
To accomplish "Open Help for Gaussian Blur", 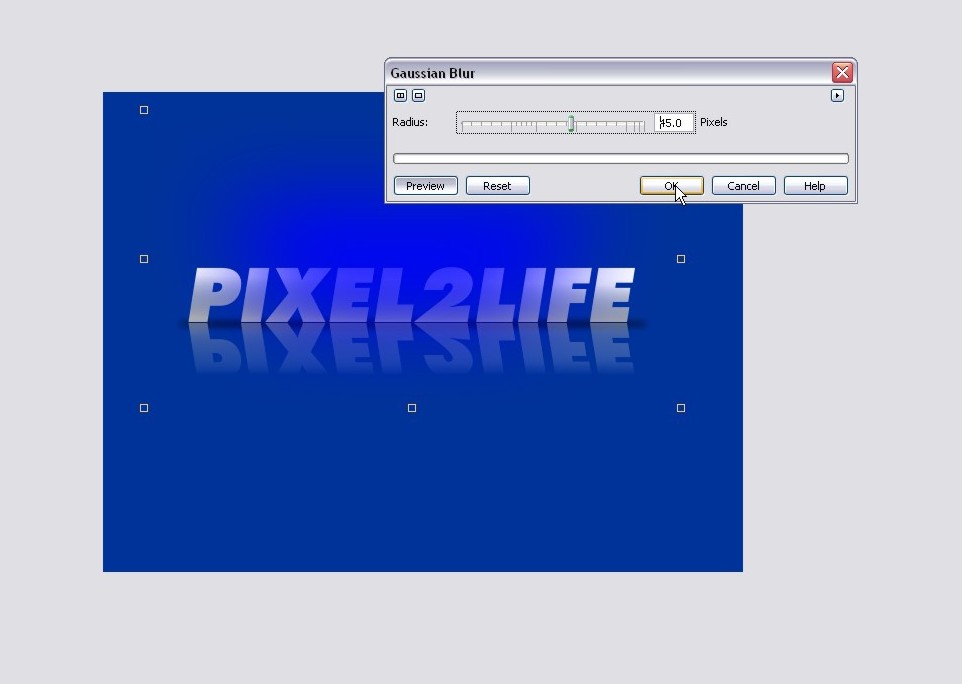I will coord(815,186).
